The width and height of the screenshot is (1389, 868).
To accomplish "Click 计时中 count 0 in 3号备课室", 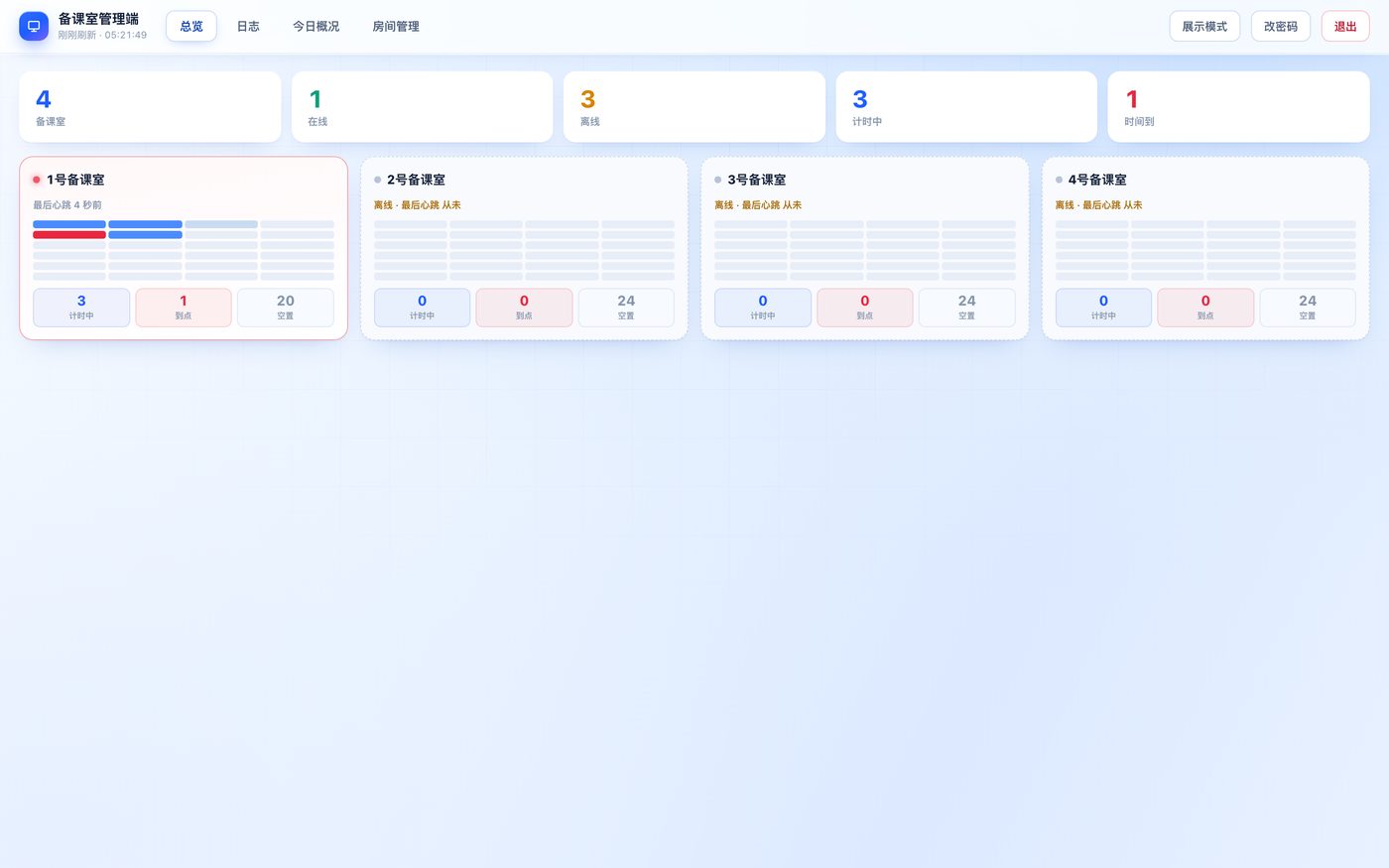I will [x=763, y=308].
